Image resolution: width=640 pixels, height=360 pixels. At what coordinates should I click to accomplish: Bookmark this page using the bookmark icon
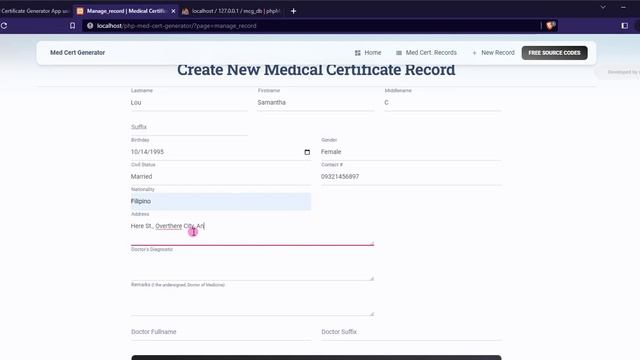pyautogui.click(x=72, y=26)
